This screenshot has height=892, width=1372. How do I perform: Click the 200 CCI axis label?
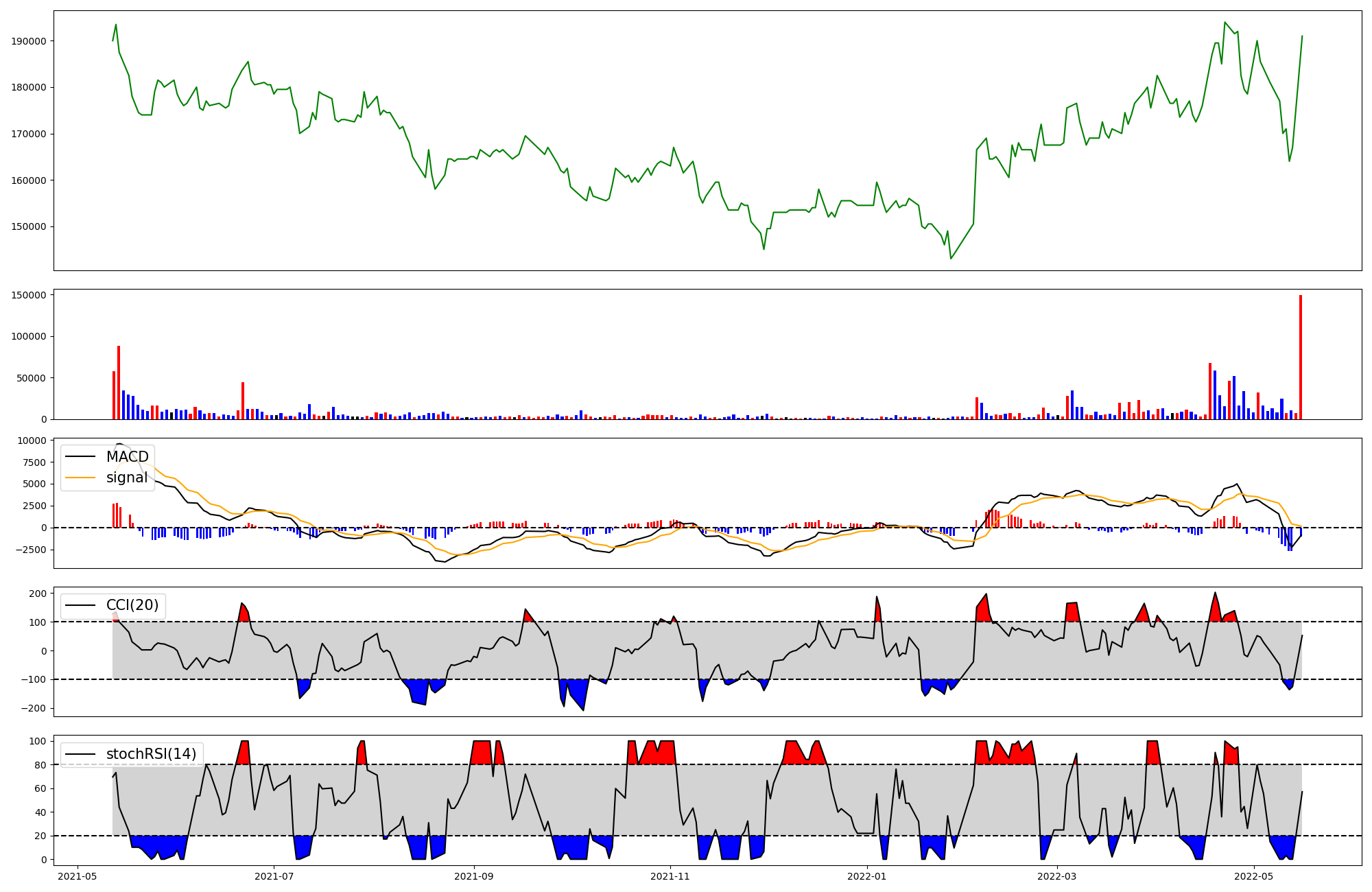tap(38, 594)
